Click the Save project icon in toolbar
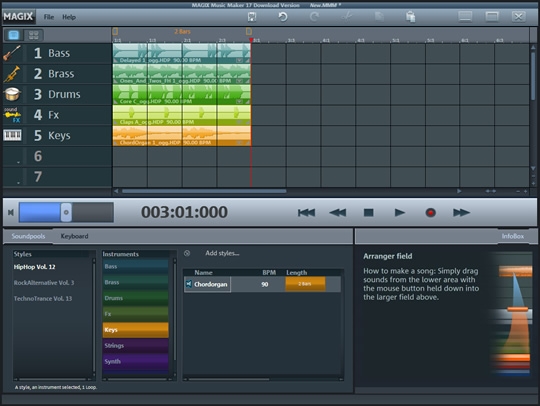 (x=252, y=17)
